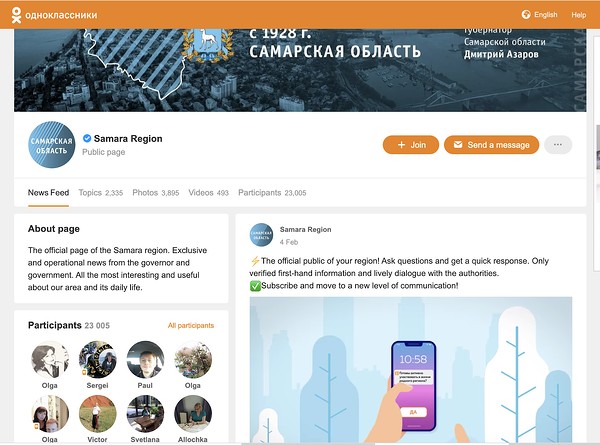Open the Help link in header

click(579, 15)
